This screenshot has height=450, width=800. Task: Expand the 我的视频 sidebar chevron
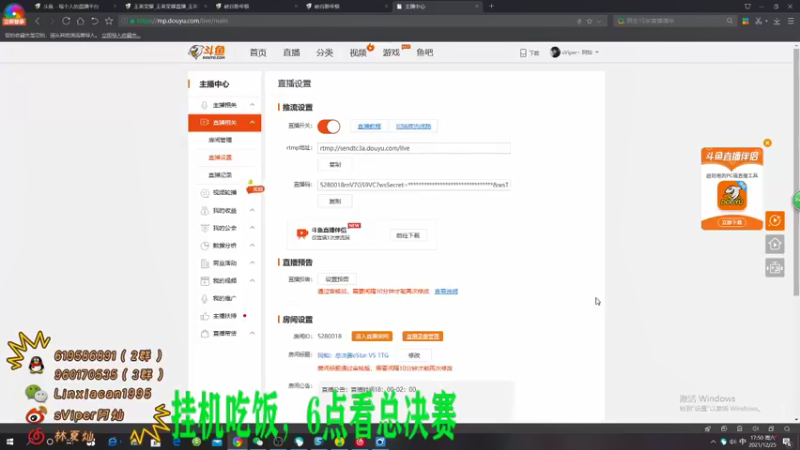pos(252,281)
